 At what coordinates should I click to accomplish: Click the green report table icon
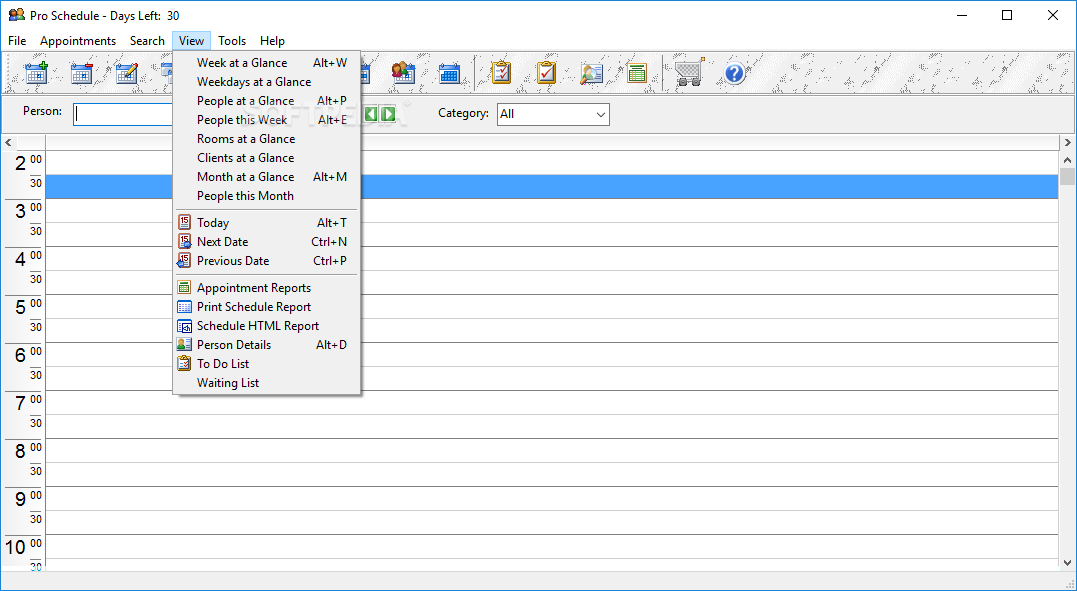tap(637, 72)
